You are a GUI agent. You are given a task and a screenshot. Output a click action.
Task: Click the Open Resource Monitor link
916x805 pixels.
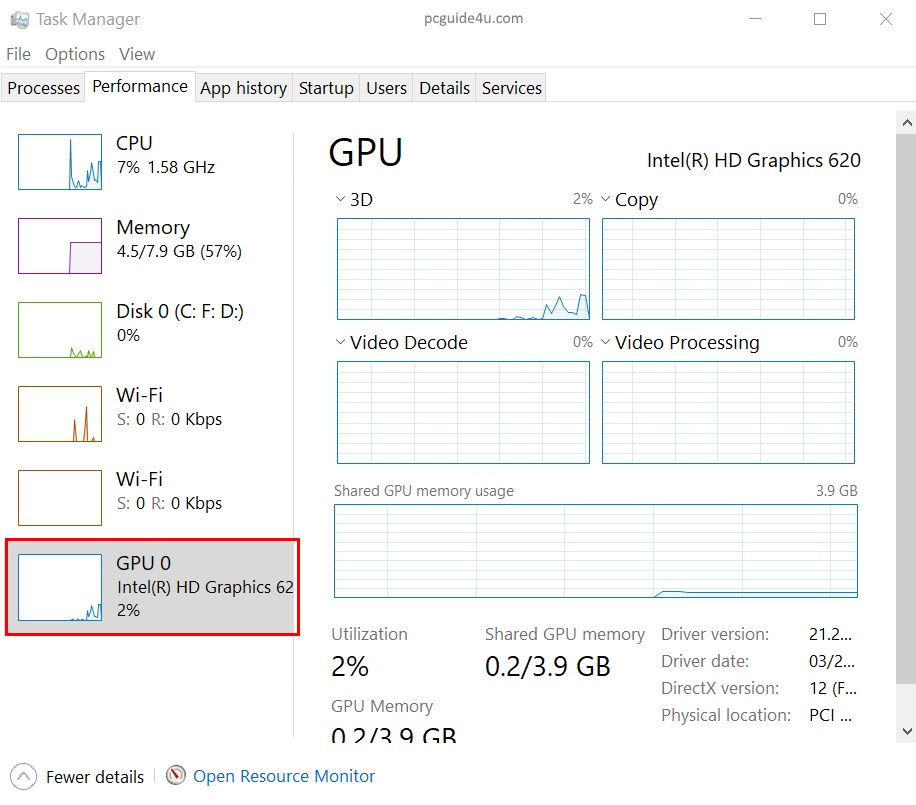(284, 776)
